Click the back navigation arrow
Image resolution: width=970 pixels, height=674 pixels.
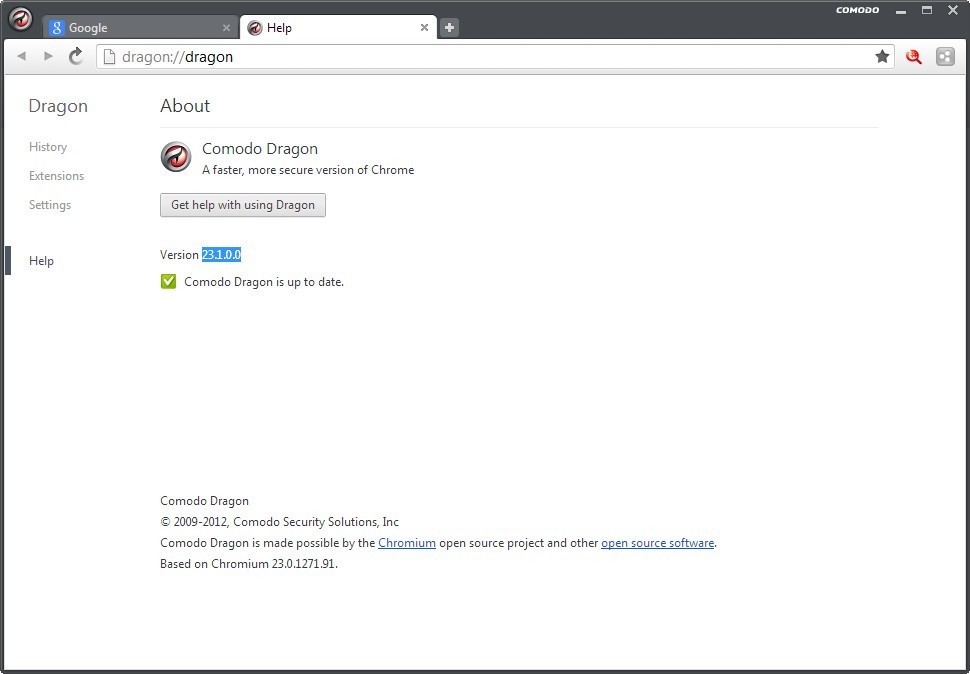(21, 57)
